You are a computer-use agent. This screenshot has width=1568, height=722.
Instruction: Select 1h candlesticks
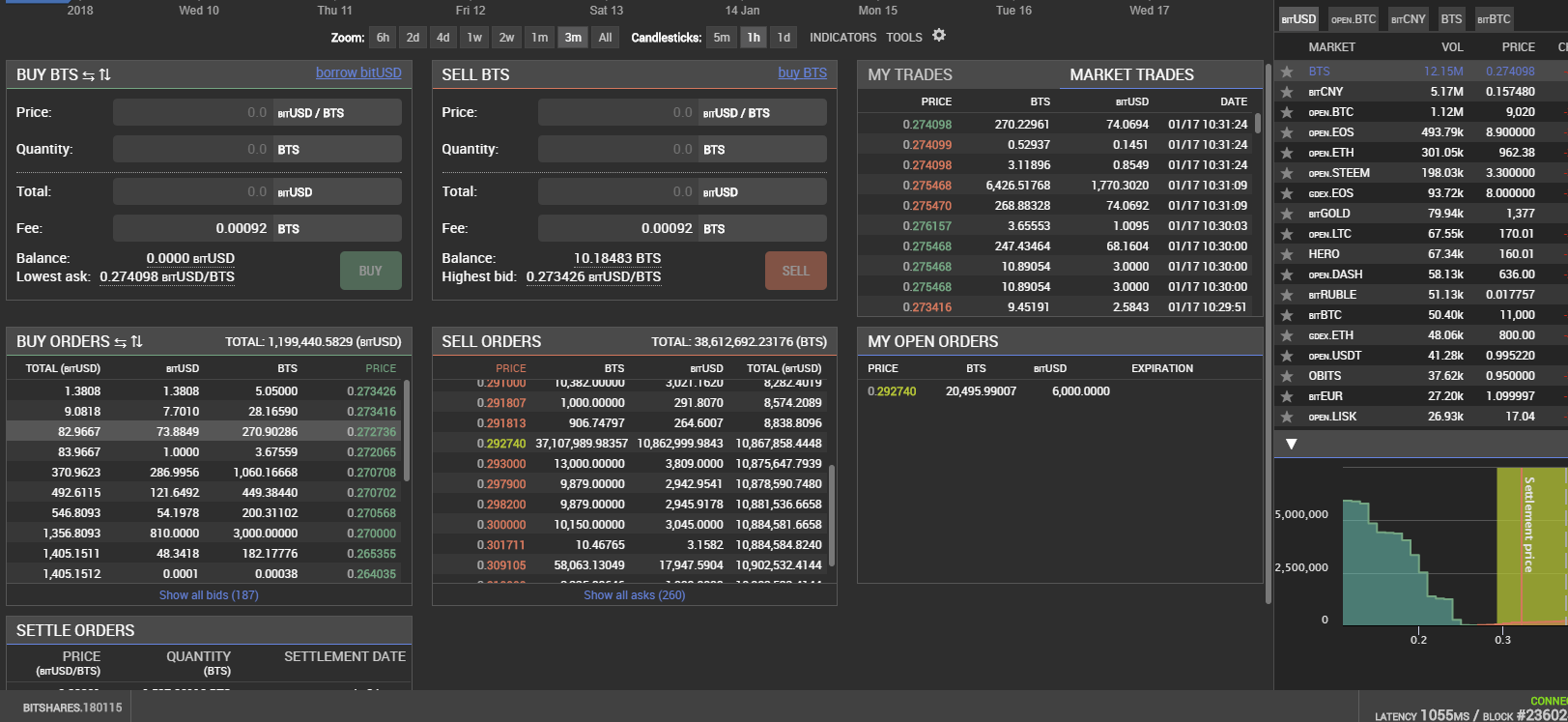coord(754,38)
